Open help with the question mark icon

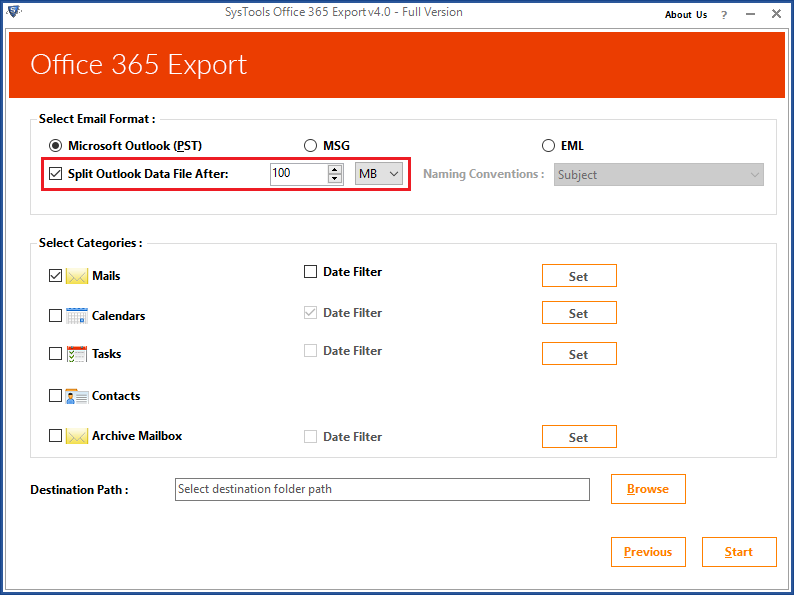(x=724, y=15)
